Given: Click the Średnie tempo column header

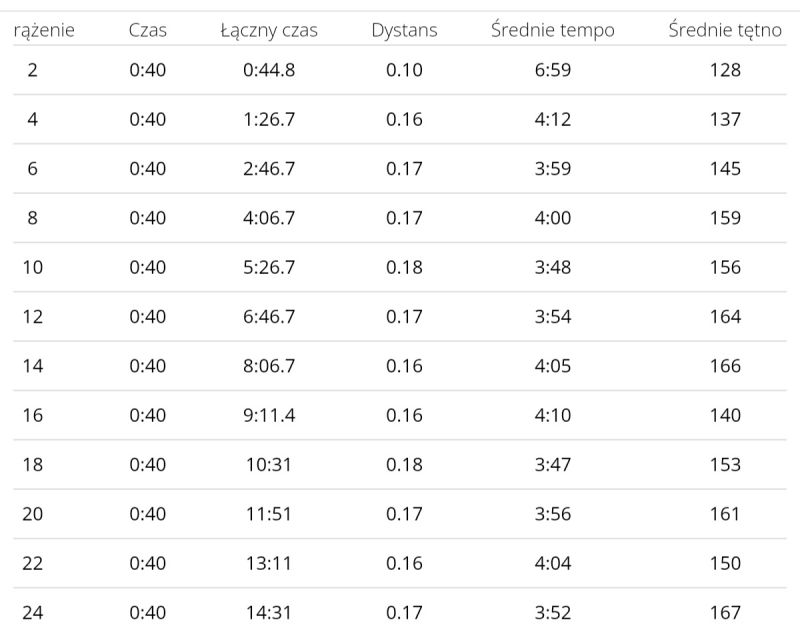Looking at the screenshot, I should point(553,30).
